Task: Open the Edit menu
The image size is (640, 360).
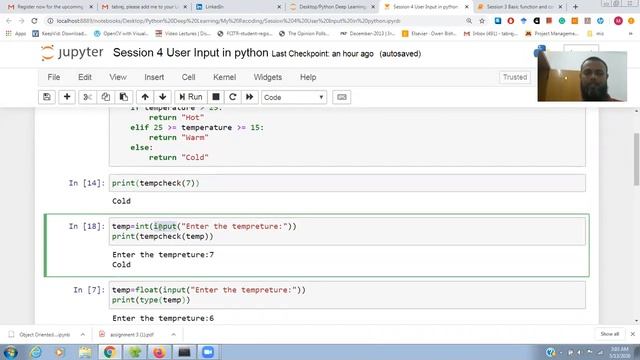Action: tap(85, 77)
